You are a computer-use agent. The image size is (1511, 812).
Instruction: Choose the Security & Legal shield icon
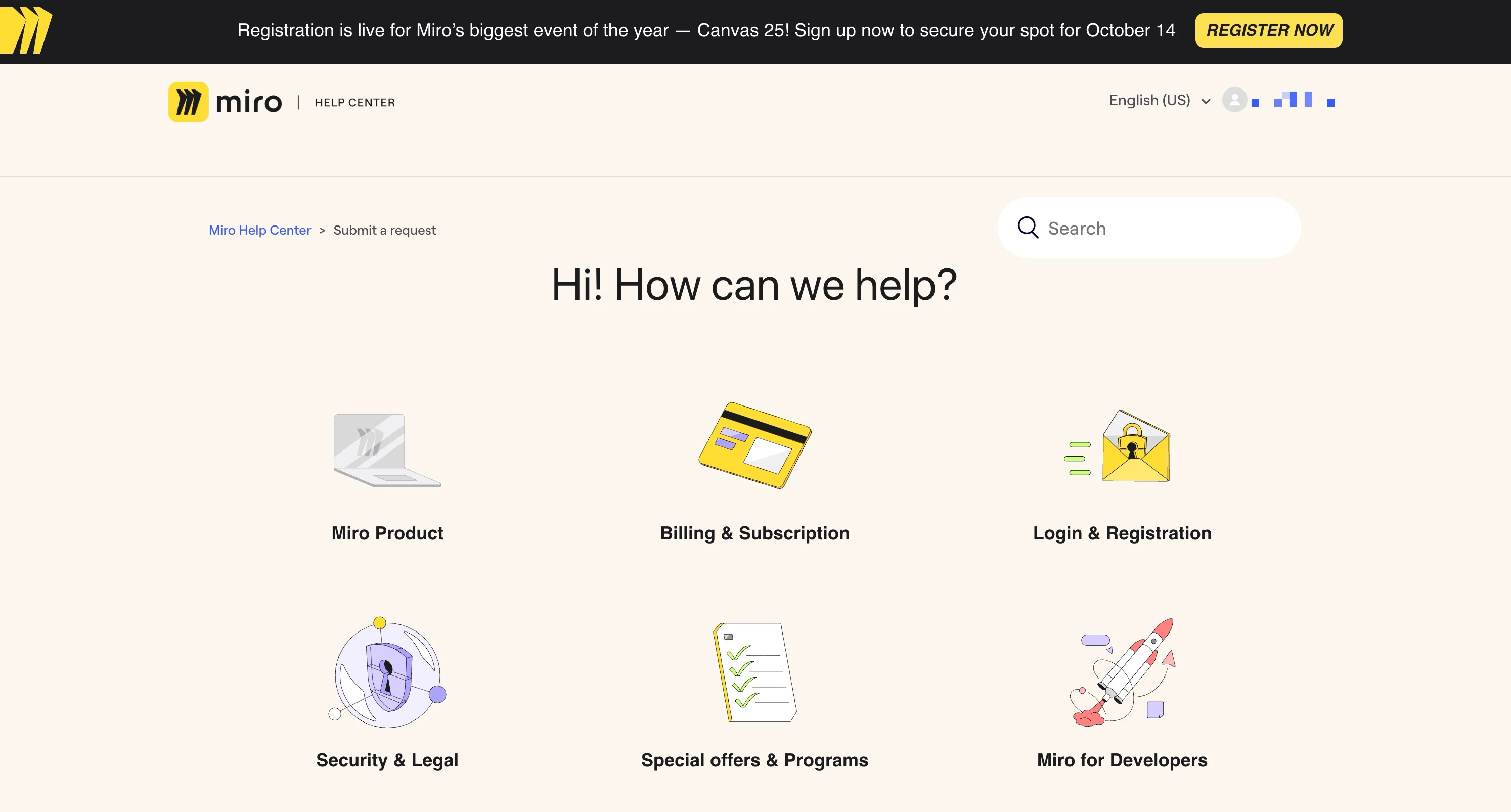[387, 672]
